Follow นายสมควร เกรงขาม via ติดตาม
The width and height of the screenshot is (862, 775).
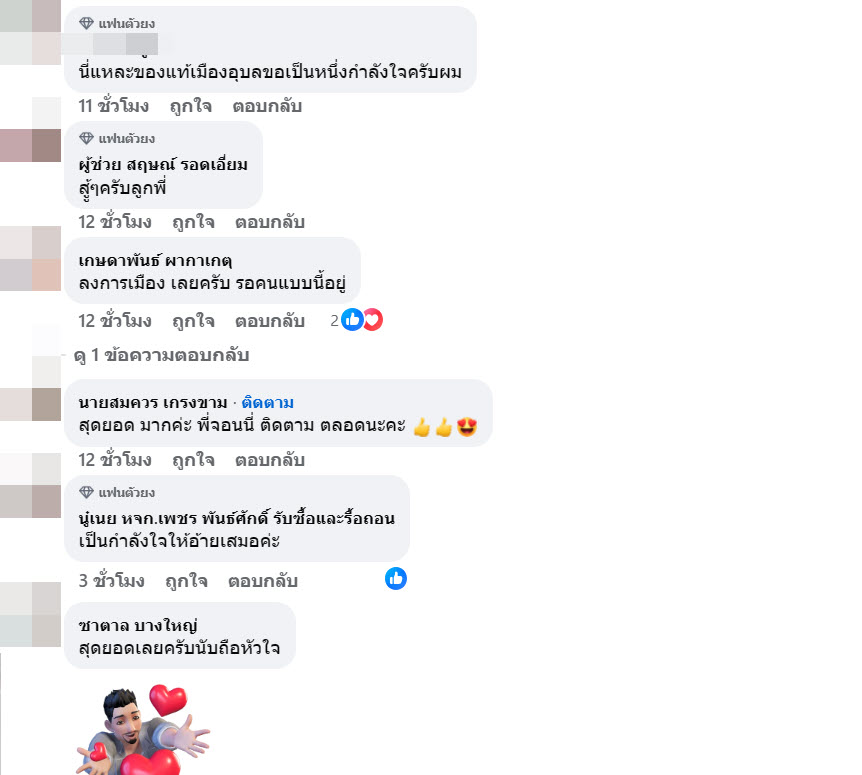(268, 402)
